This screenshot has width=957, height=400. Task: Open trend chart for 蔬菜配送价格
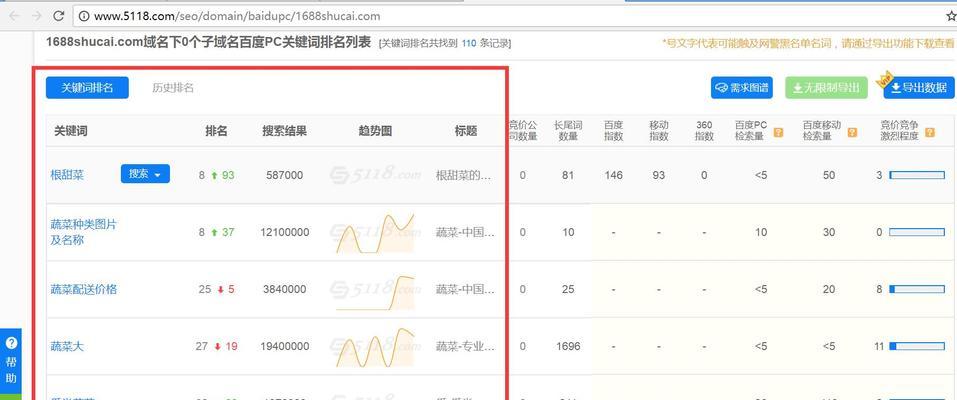pos(375,292)
